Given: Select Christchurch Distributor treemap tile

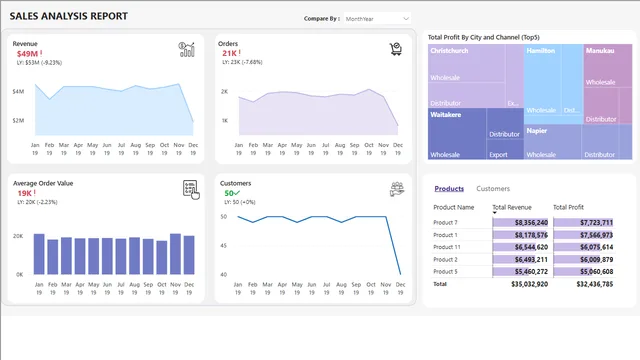Looking at the screenshot, I should point(467,95).
